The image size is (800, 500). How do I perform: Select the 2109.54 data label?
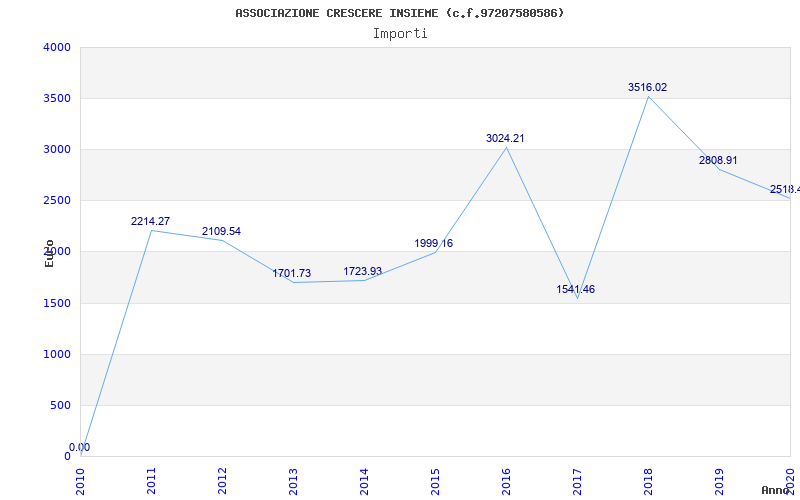(x=221, y=231)
